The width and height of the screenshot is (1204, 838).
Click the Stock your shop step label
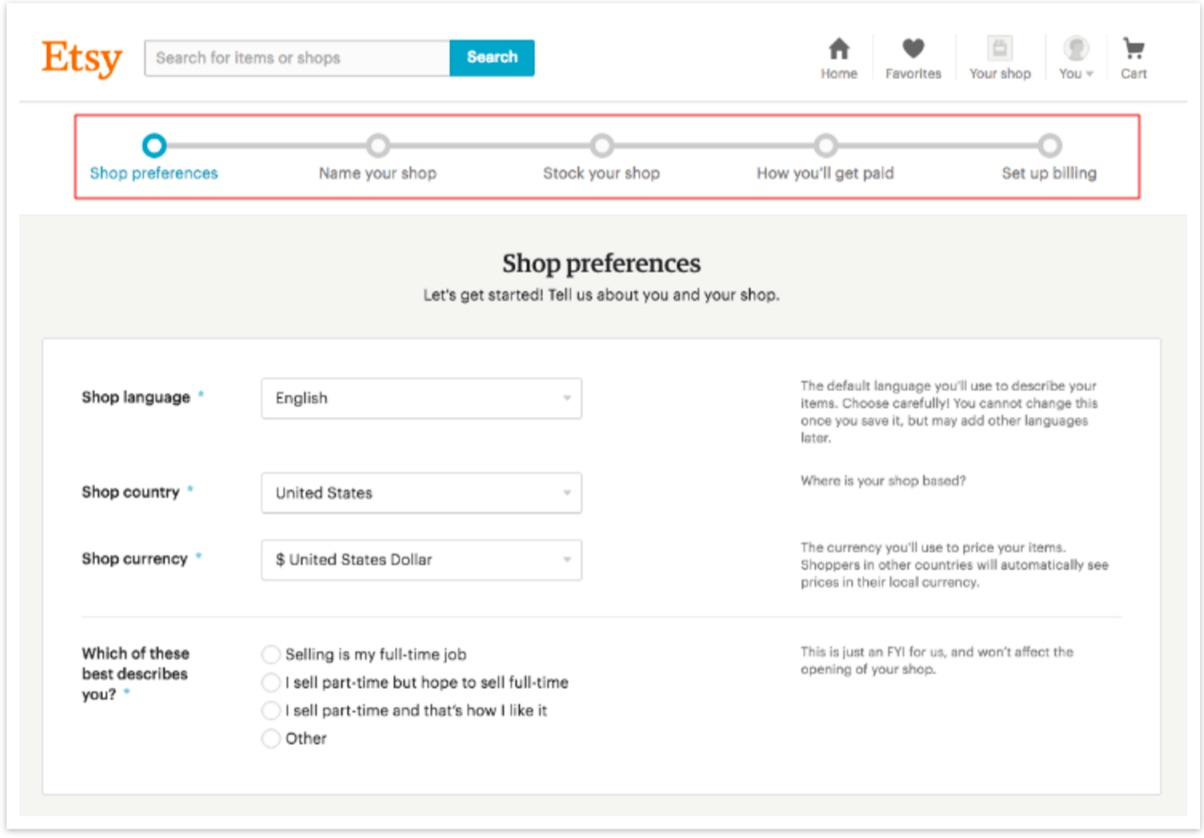pyautogui.click(x=601, y=173)
